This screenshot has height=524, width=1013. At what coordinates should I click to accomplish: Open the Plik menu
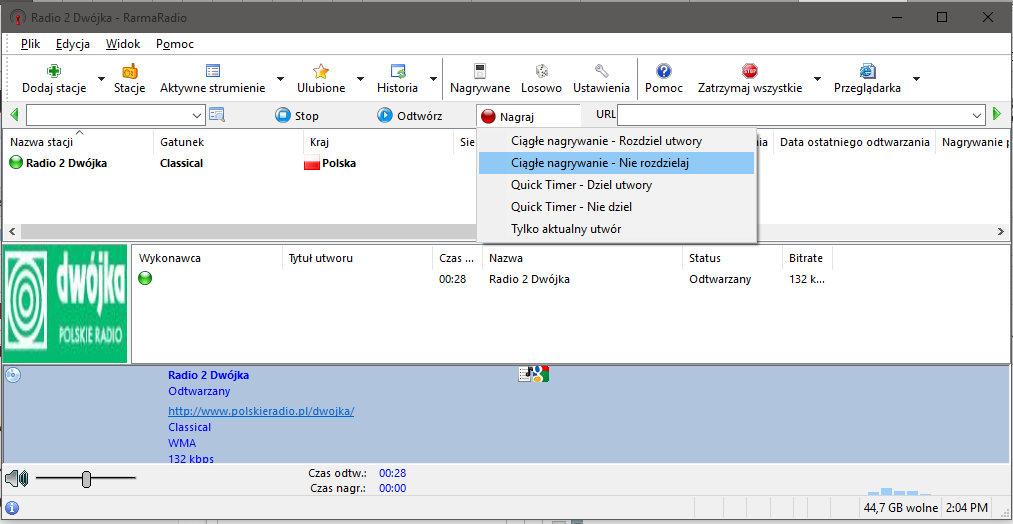click(x=30, y=44)
